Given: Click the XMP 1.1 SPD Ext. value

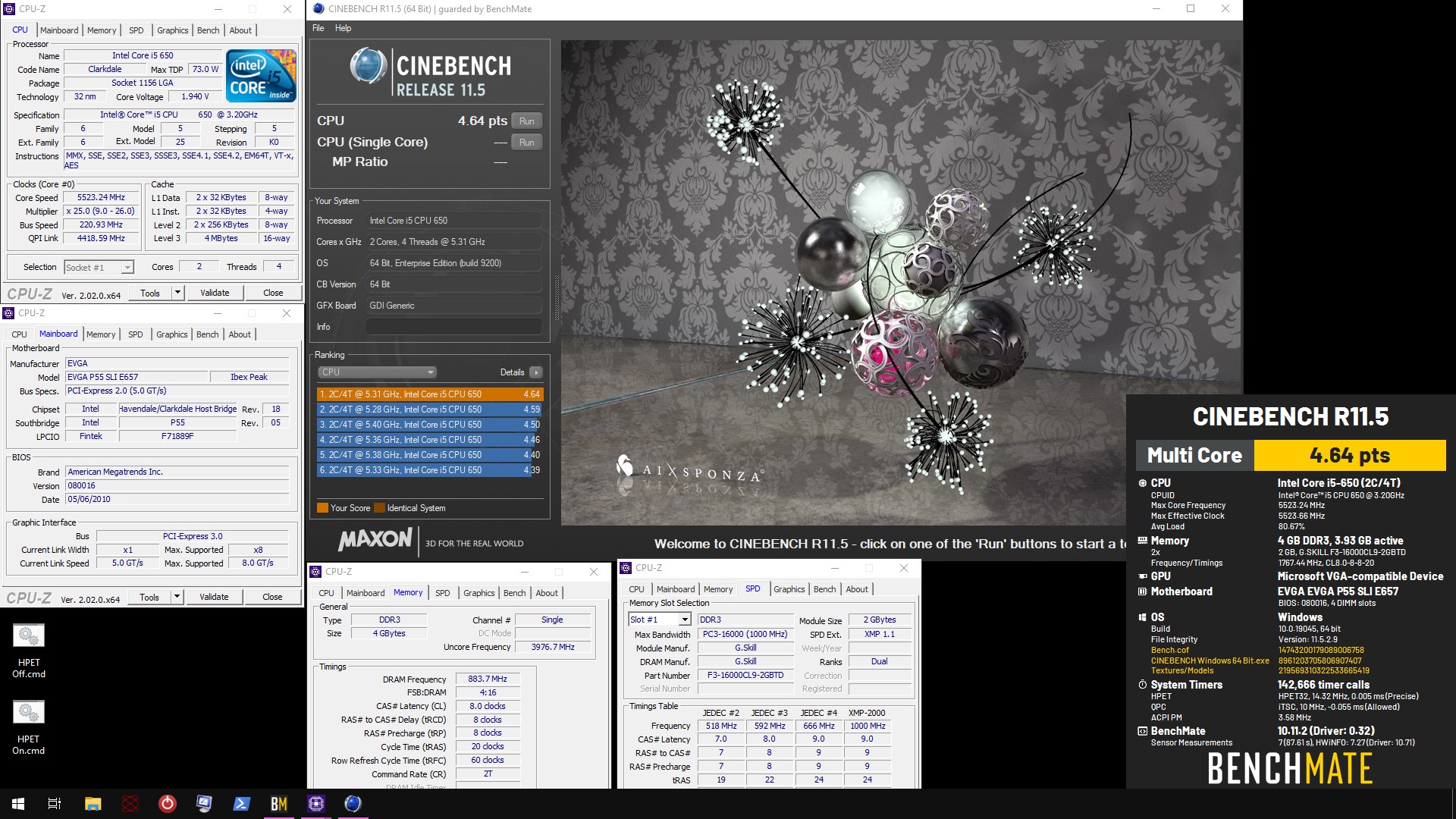Looking at the screenshot, I should (x=880, y=634).
